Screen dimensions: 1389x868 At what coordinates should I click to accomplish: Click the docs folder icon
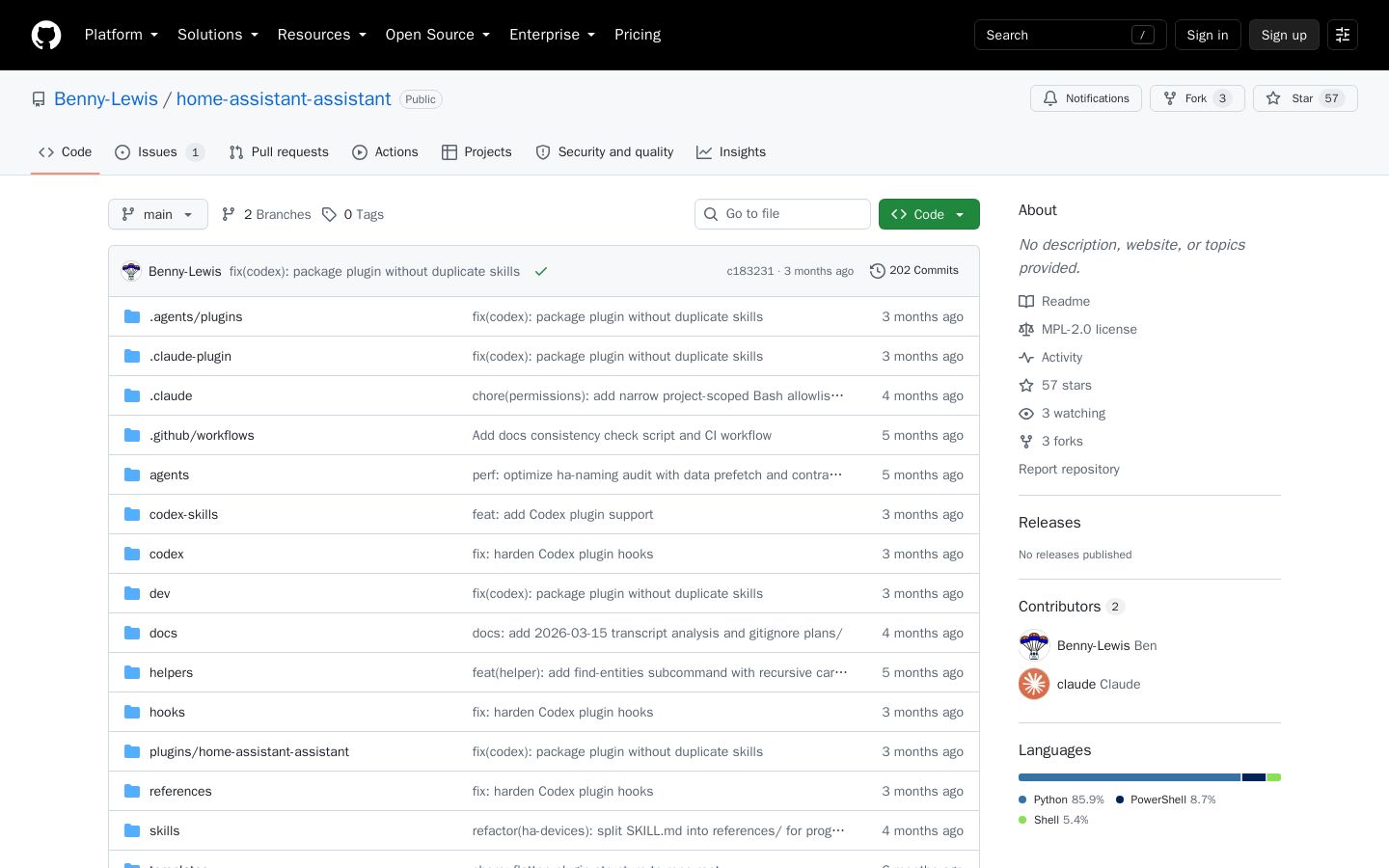coord(132,633)
